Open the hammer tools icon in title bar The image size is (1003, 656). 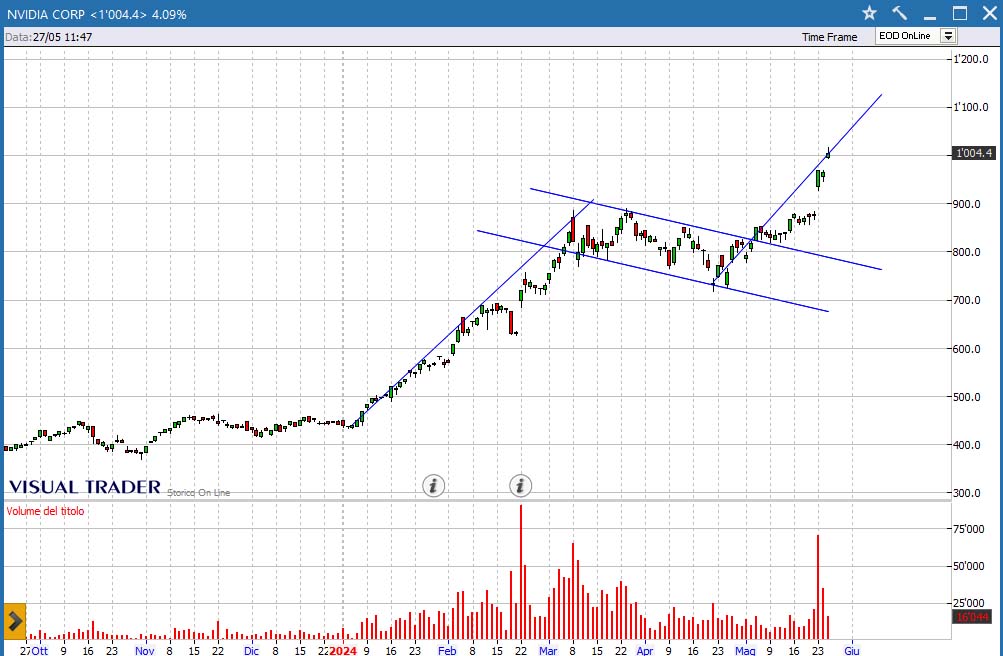899,13
